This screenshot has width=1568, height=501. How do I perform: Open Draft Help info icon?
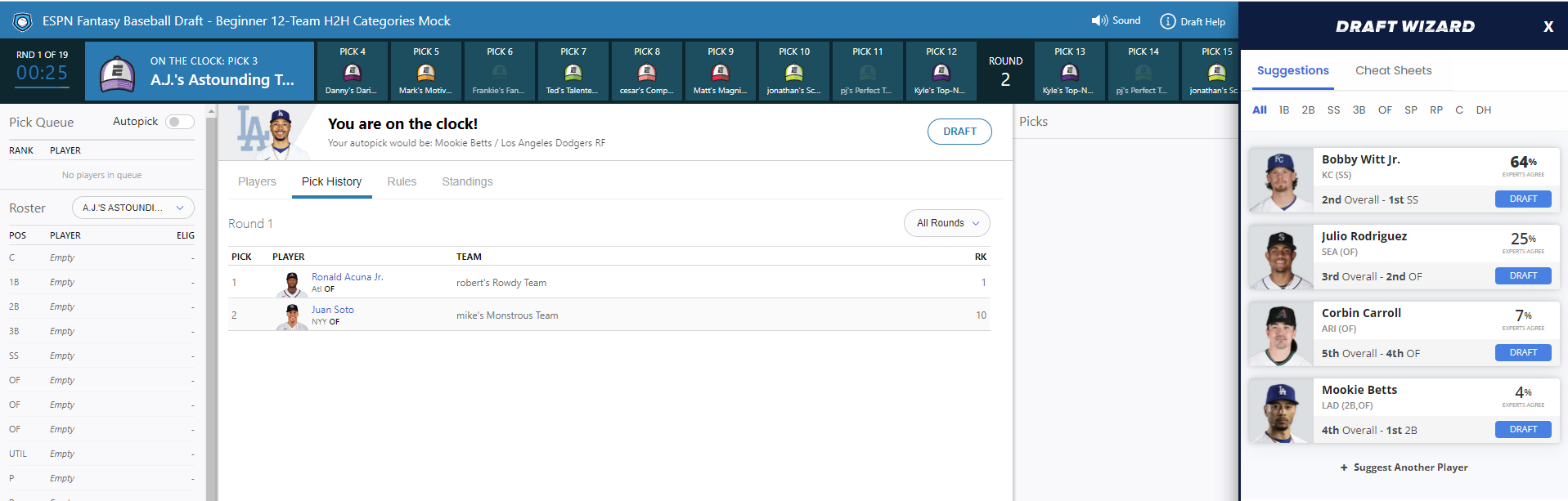tap(1168, 21)
